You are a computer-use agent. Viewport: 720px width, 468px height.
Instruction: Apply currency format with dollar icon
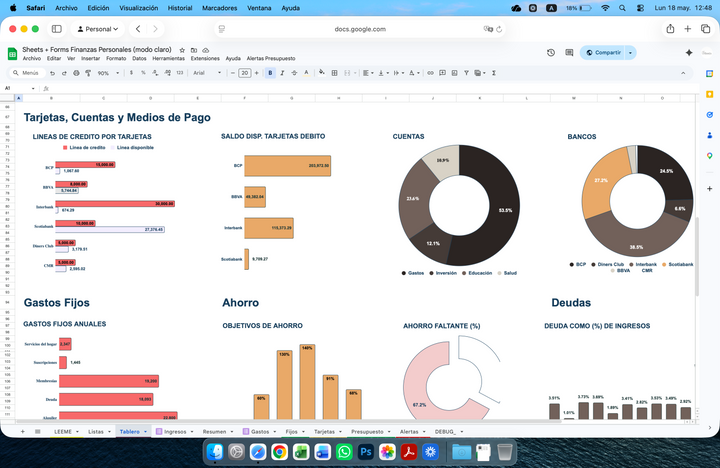131,73
